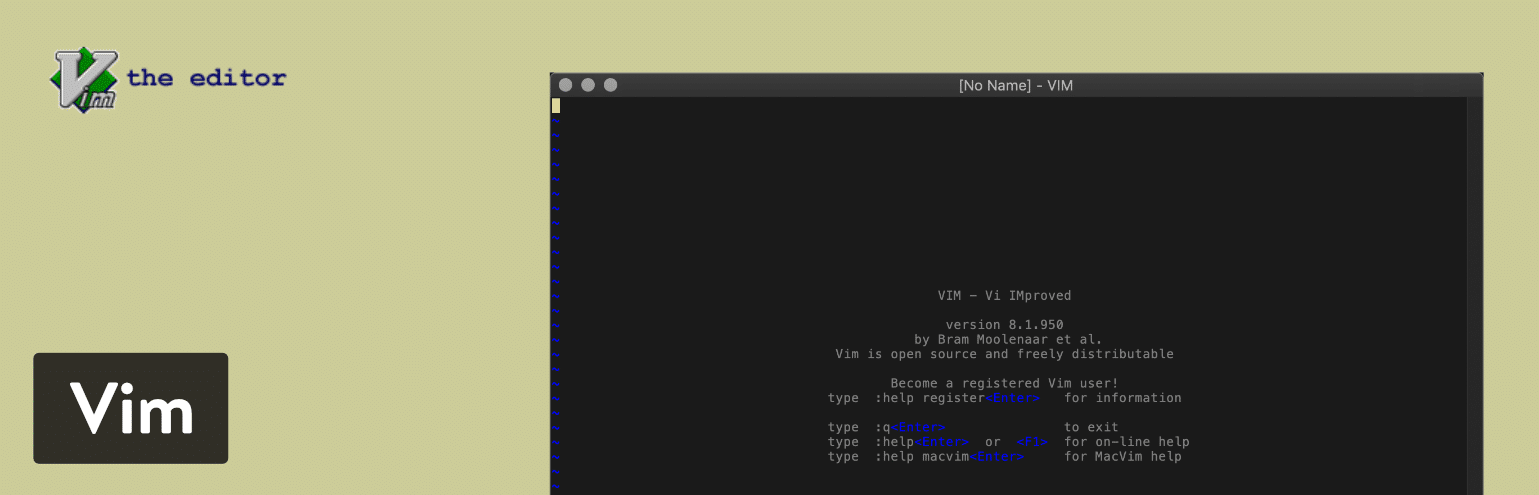This screenshot has height=495, width=1539.
Task: Close the MacVim window
Action: [565, 85]
